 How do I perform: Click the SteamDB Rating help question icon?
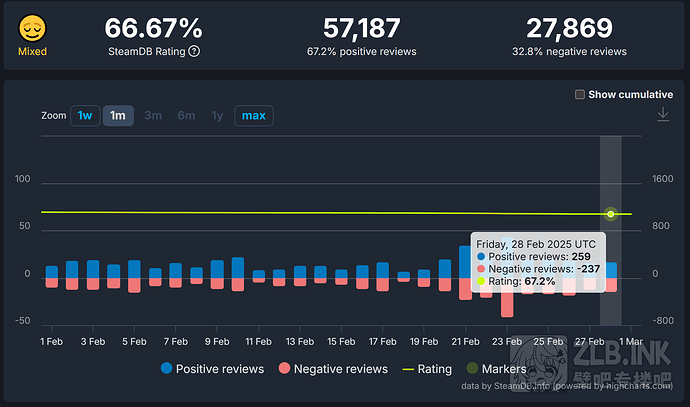(194, 51)
